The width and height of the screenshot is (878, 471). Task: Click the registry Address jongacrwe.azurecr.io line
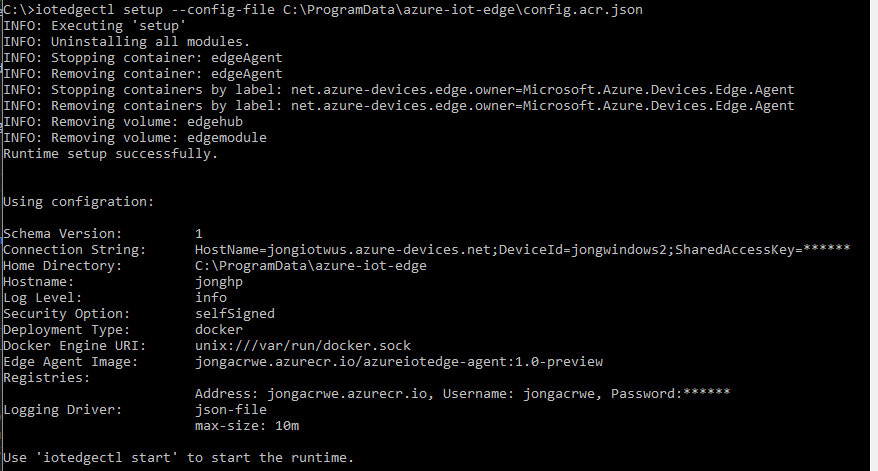coord(462,393)
